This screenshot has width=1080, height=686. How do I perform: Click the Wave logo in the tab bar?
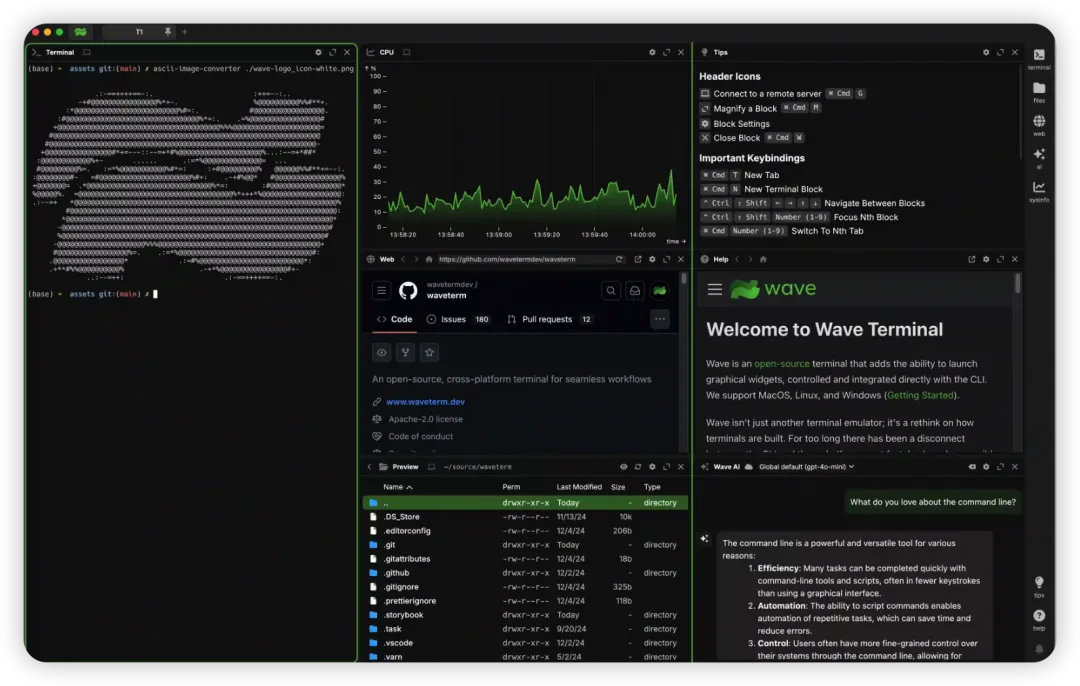[x=81, y=32]
